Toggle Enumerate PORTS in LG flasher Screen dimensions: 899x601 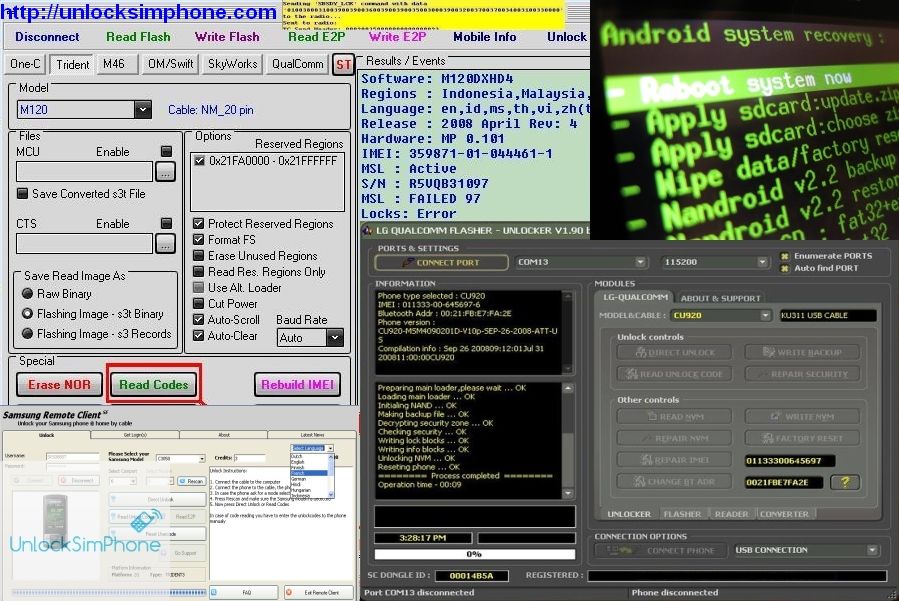click(784, 256)
